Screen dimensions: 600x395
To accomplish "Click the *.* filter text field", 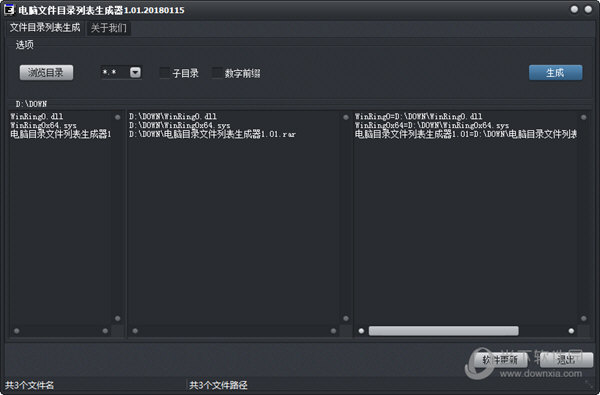I will click(x=115, y=72).
